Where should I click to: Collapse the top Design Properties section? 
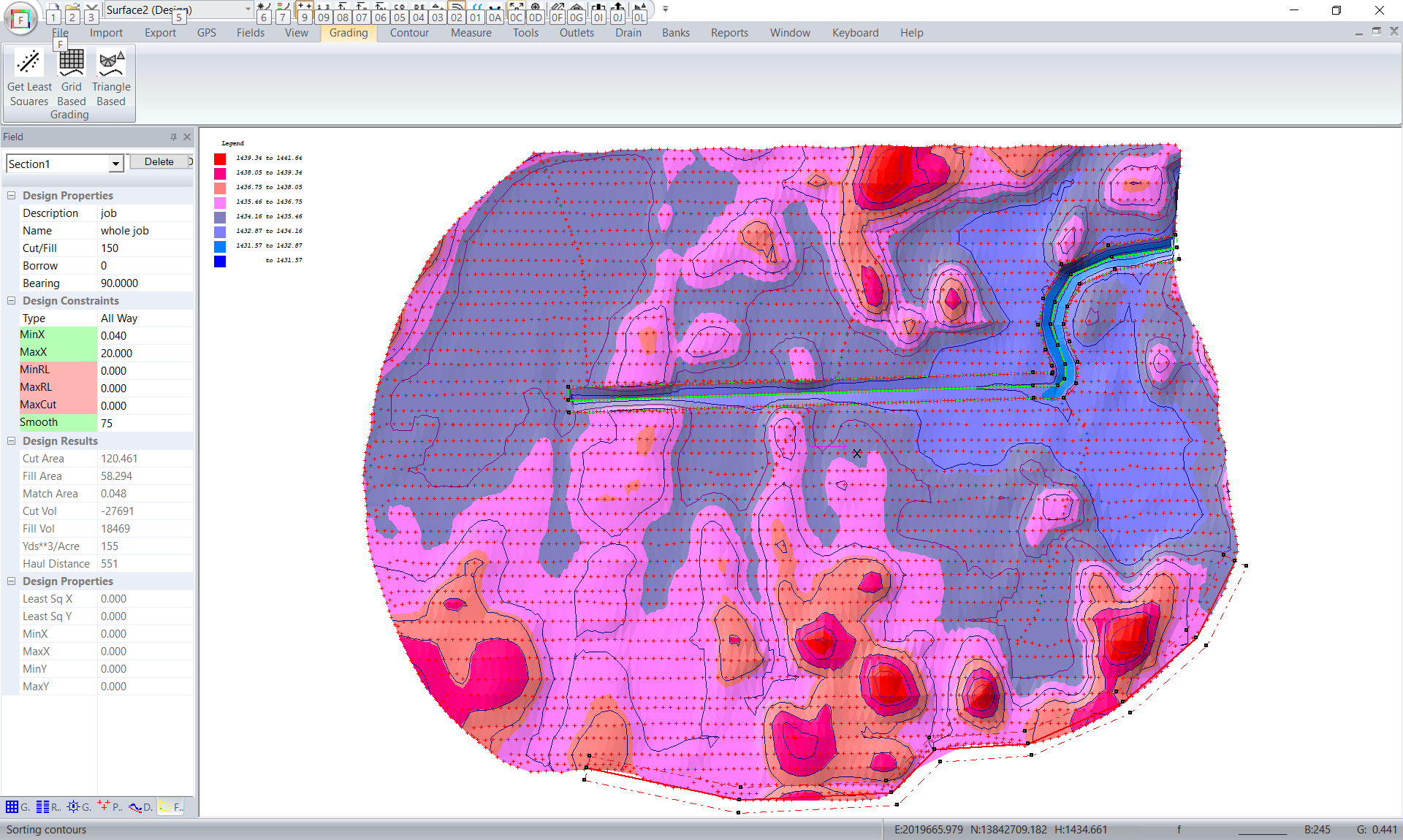(12, 196)
